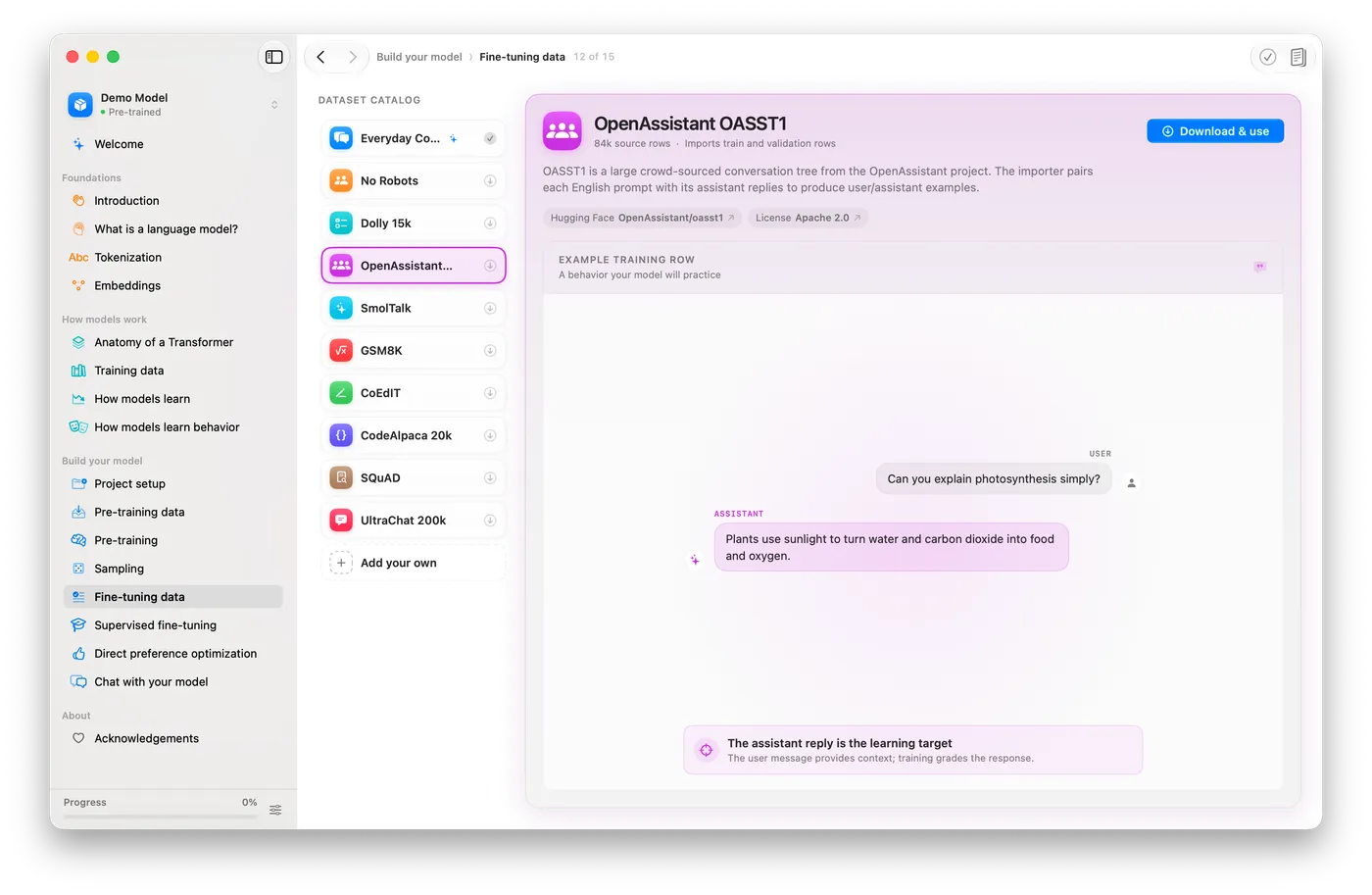Click the quote icon in Example Training Row
Image resolution: width=1372 pixels, height=895 pixels.
(x=1259, y=267)
